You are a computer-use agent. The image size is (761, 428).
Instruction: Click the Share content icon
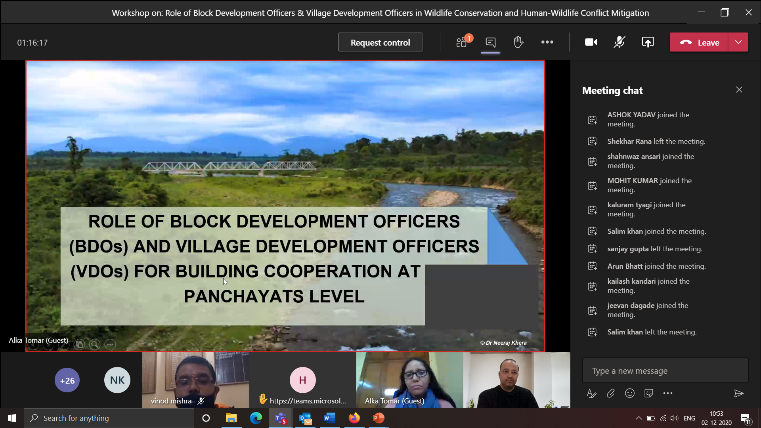click(x=647, y=42)
